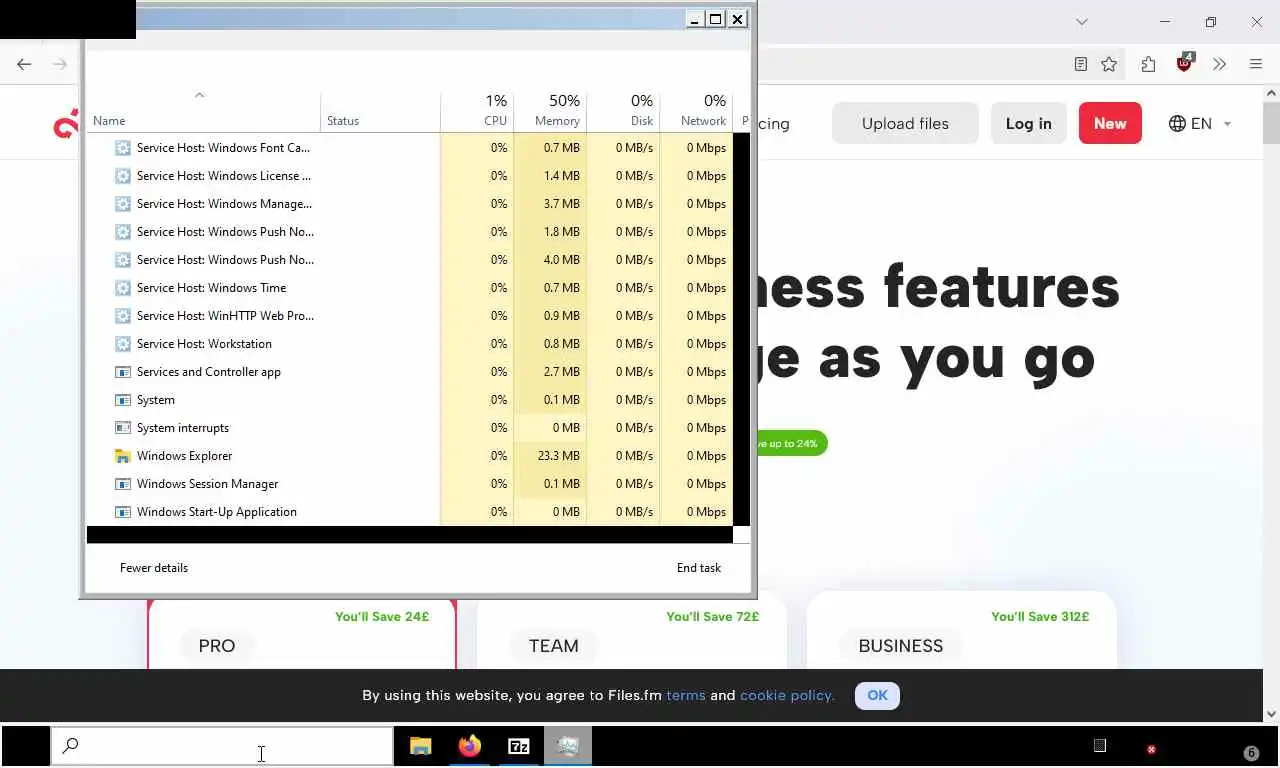Click the browser back arrow
Screen dimensions: 1280x768
tap(24, 64)
